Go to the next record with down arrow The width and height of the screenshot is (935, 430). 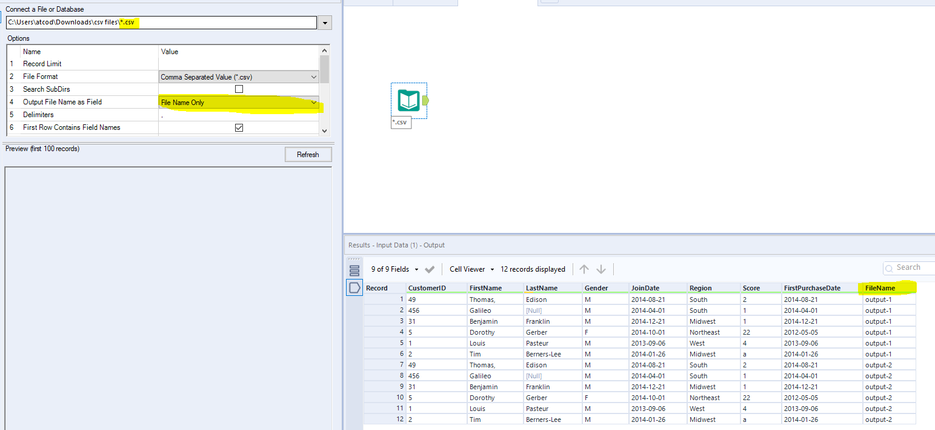601,269
